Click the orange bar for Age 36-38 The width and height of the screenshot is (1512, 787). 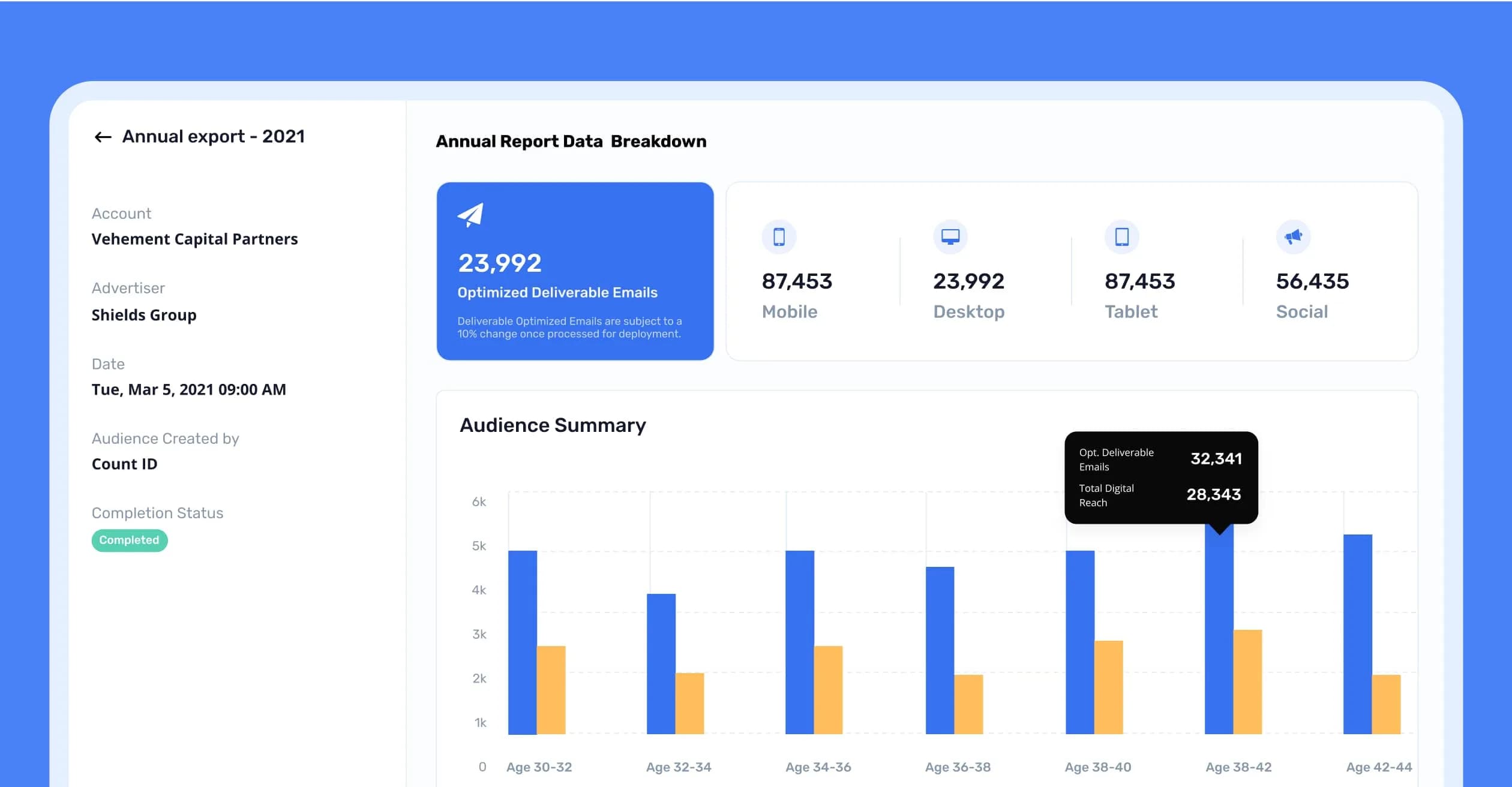(968, 704)
